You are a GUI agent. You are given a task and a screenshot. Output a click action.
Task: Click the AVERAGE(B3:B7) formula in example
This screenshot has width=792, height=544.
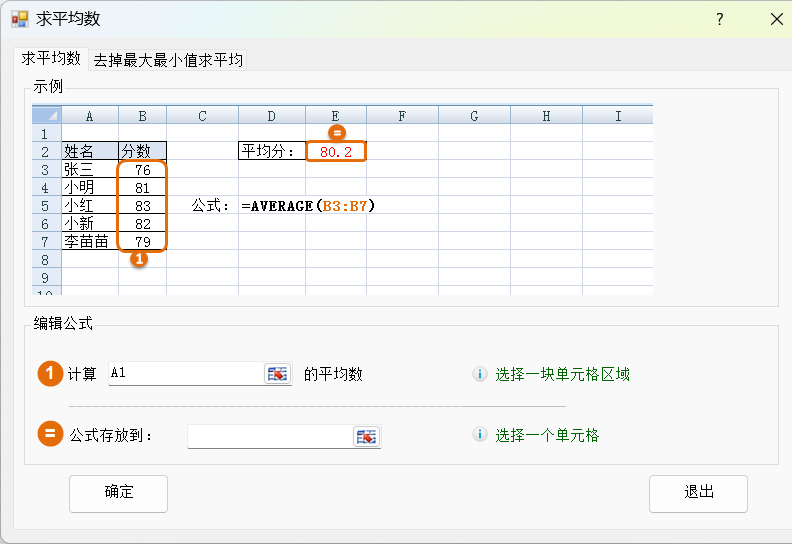point(308,206)
